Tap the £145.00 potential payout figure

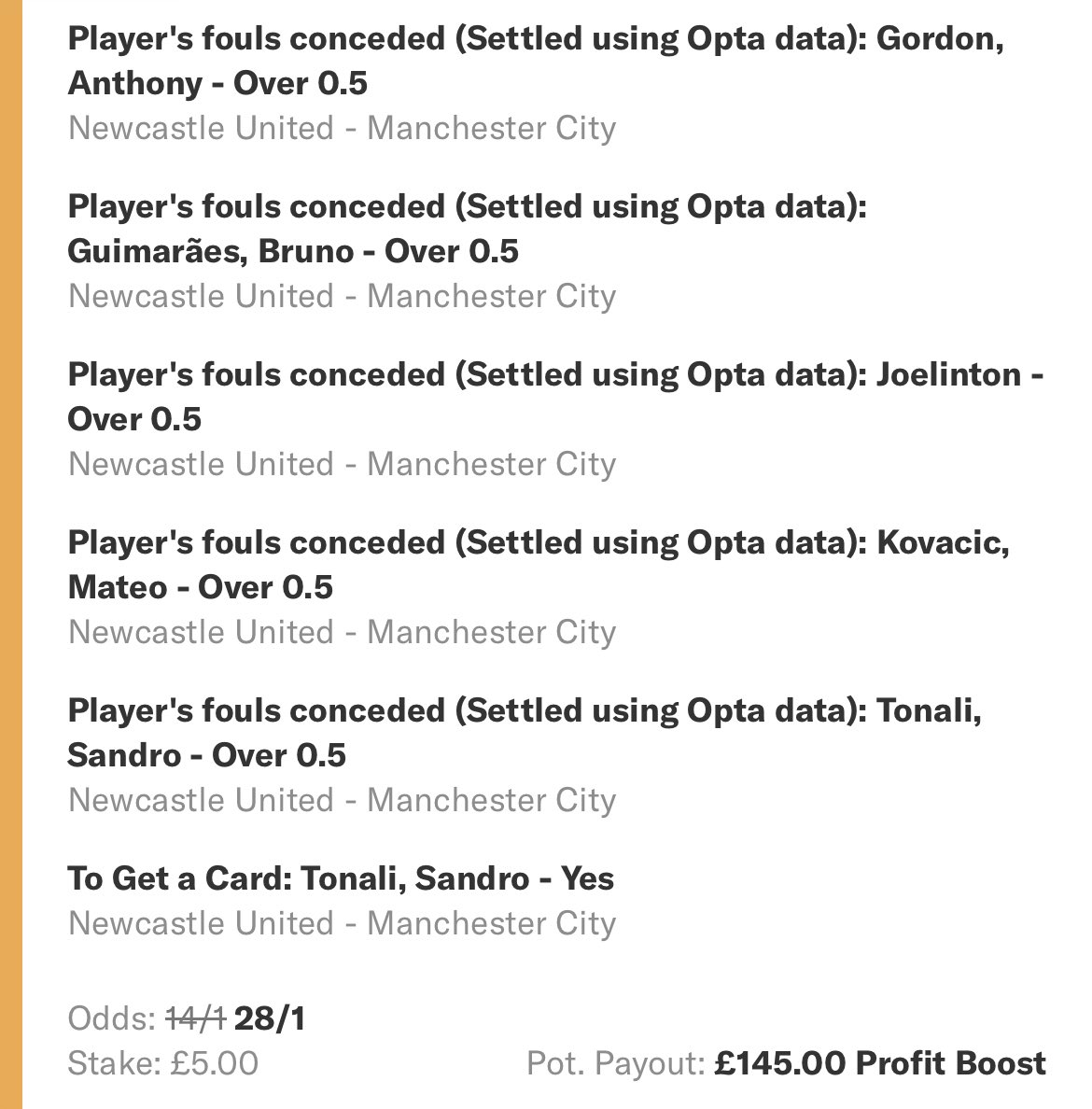point(779,1063)
